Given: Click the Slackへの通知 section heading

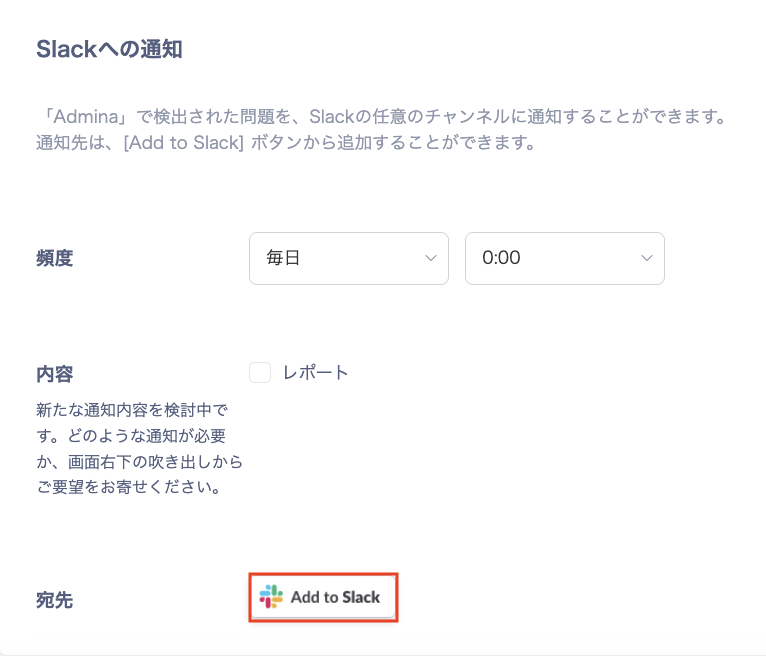Looking at the screenshot, I should click(109, 49).
